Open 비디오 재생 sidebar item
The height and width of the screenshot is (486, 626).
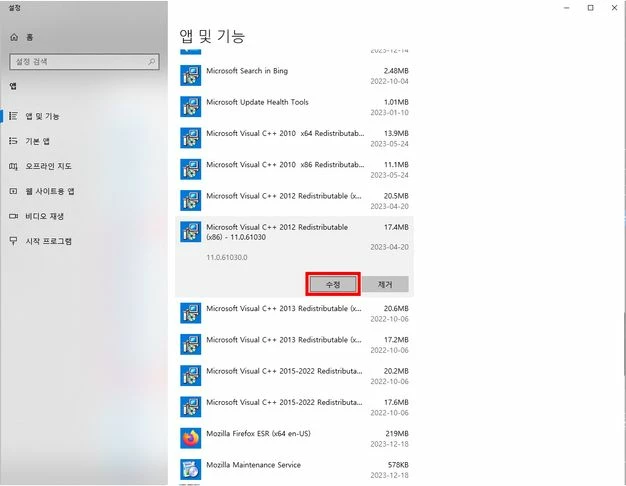click(x=84, y=216)
